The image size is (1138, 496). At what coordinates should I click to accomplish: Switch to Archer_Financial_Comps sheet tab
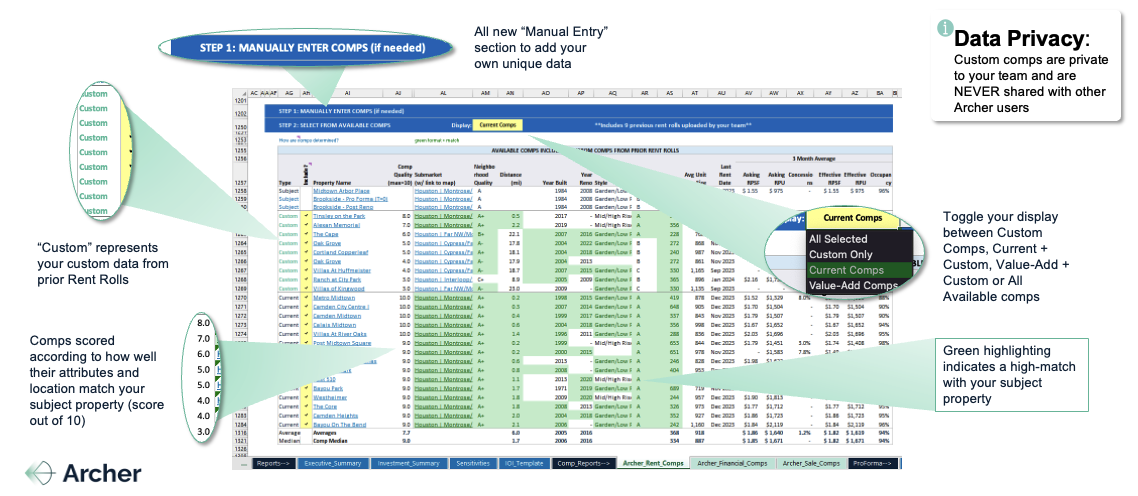[x=732, y=463]
